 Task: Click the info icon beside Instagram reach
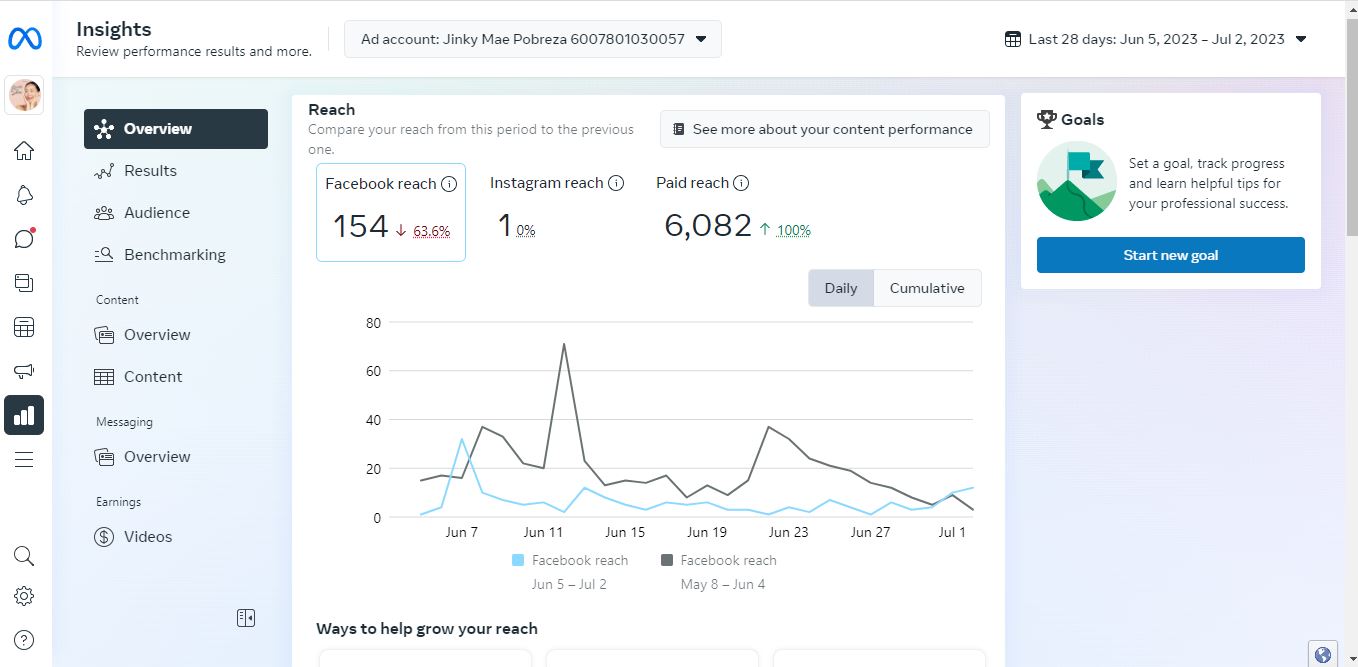616,183
